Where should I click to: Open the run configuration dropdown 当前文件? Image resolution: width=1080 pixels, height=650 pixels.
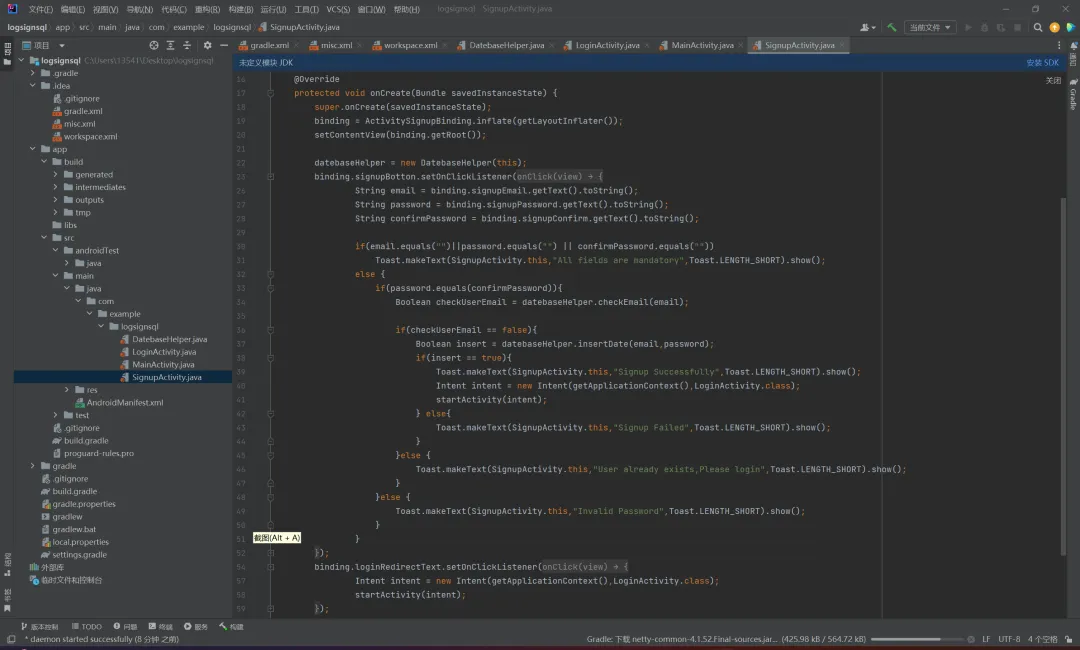click(x=929, y=28)
